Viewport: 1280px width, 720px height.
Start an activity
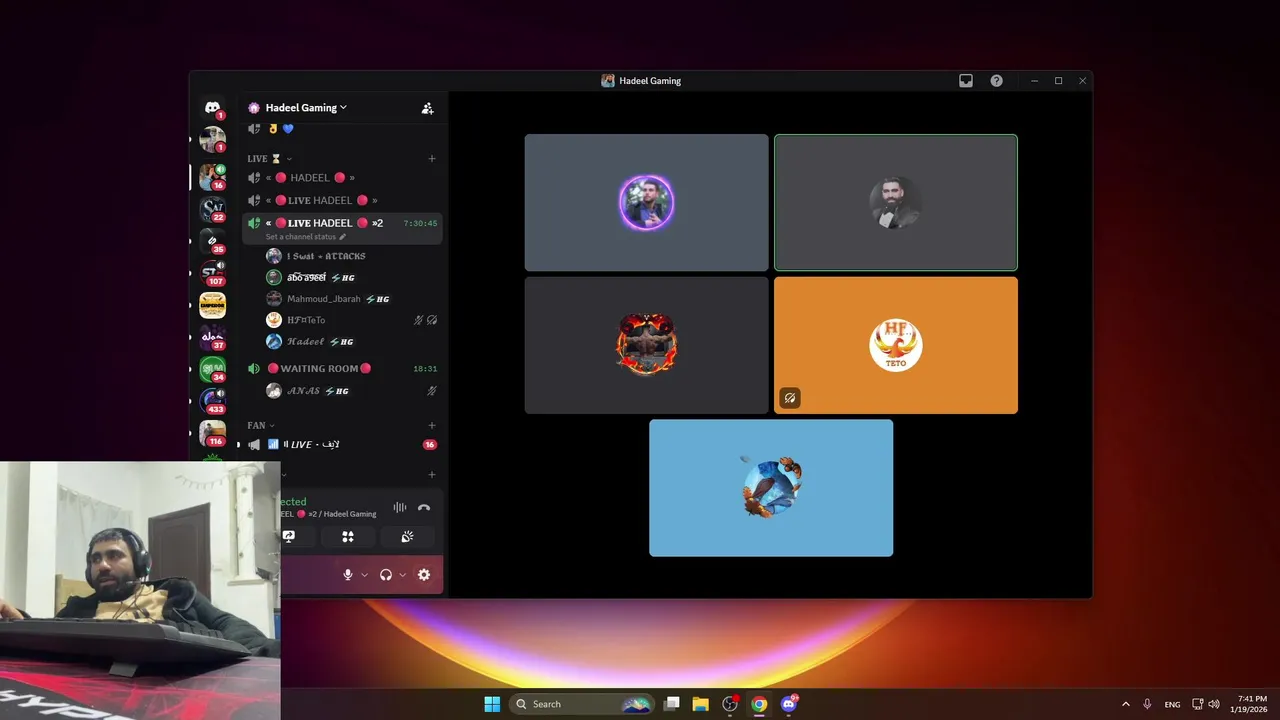[347, 536]
